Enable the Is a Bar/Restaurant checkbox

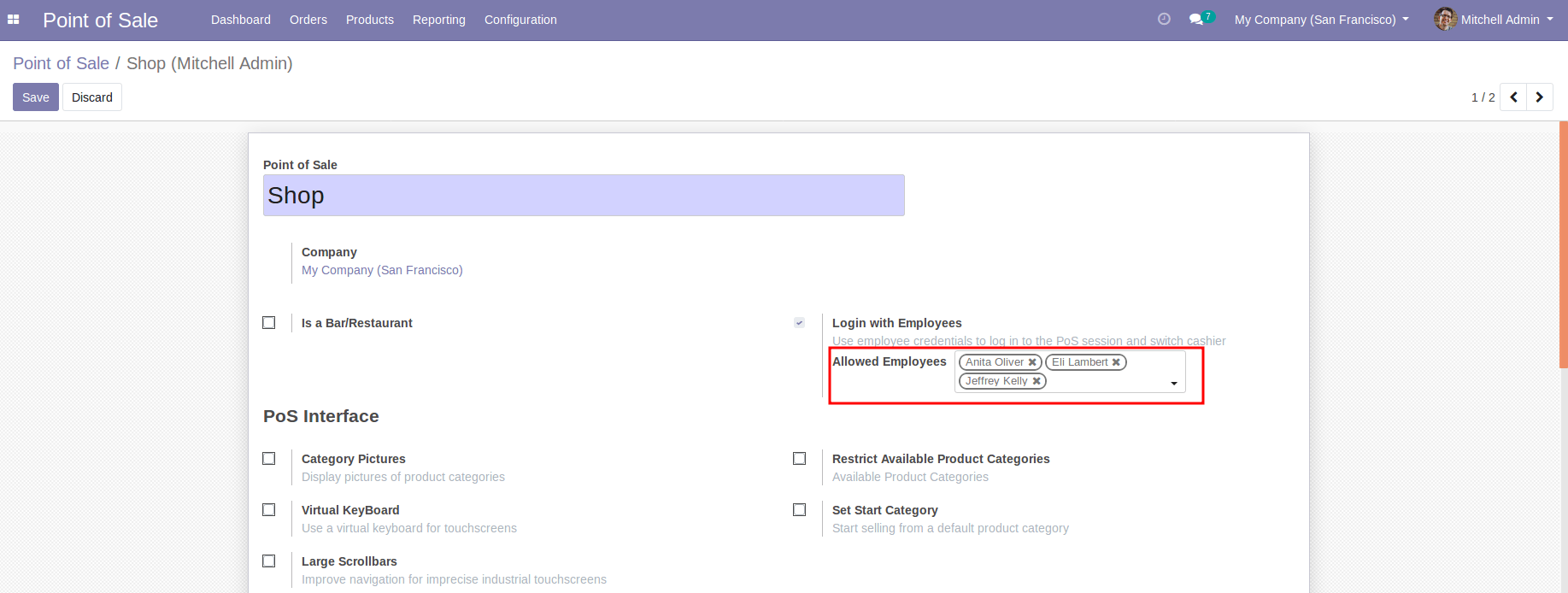click(x=269, y=323)
